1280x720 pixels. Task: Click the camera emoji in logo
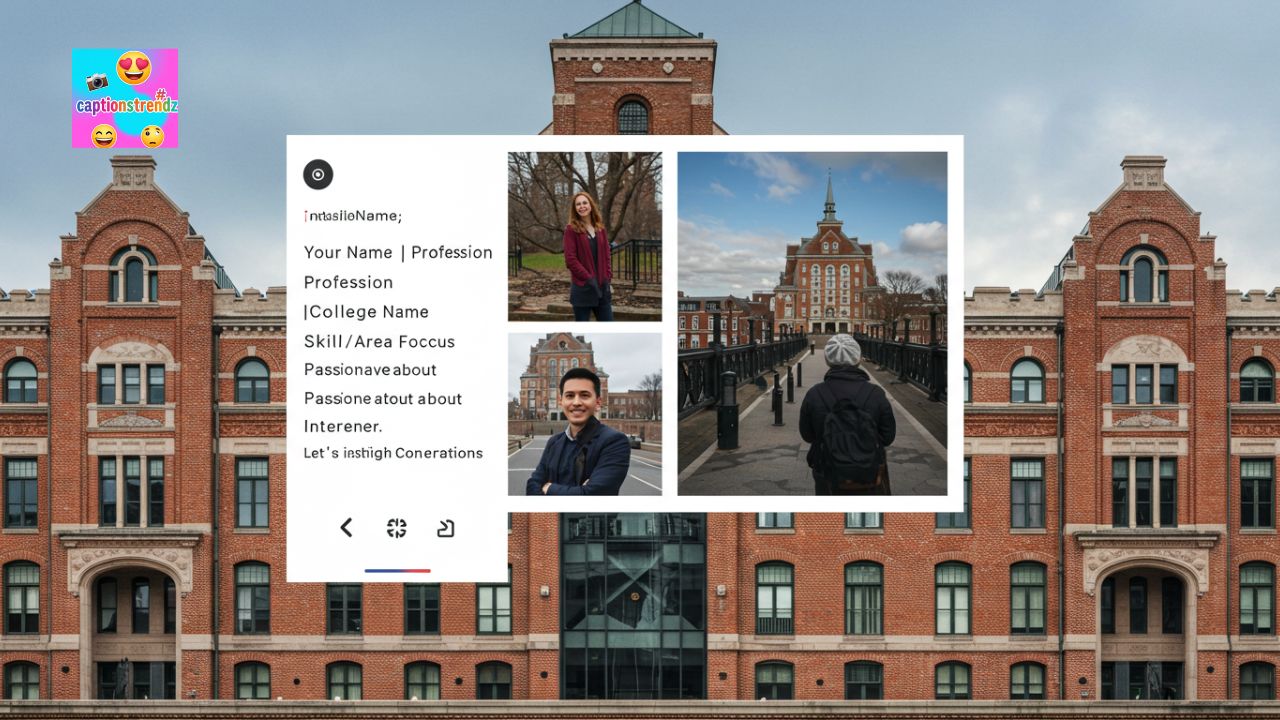(x=97, y=81)
